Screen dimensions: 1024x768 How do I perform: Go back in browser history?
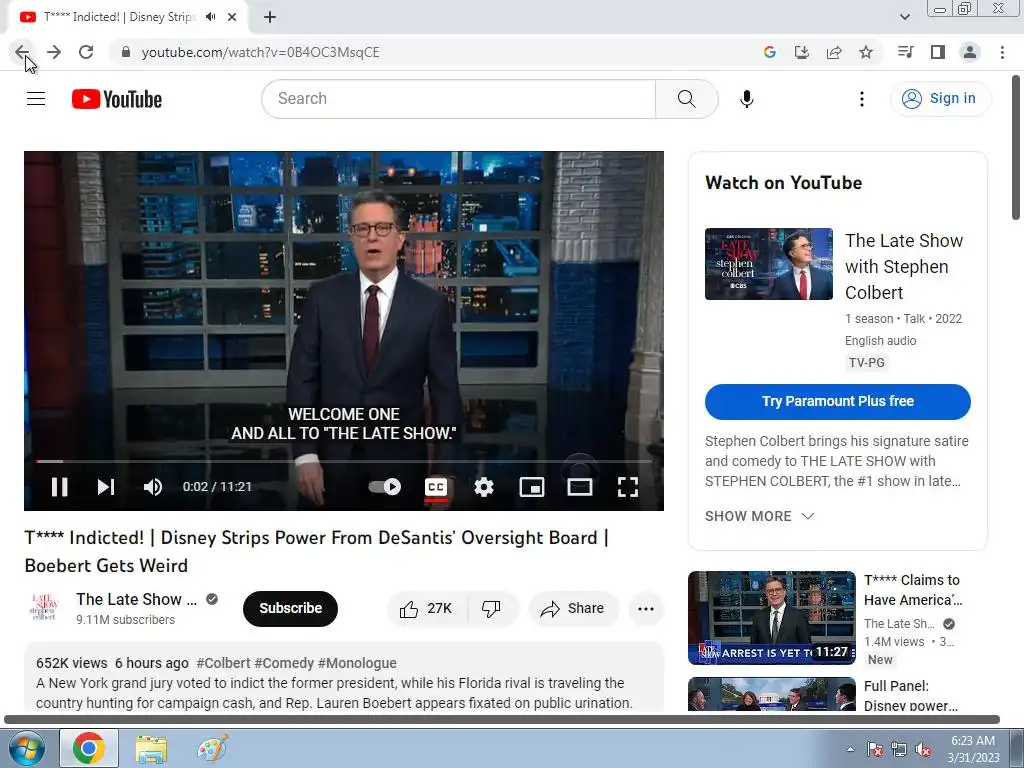tap(22, 52)
